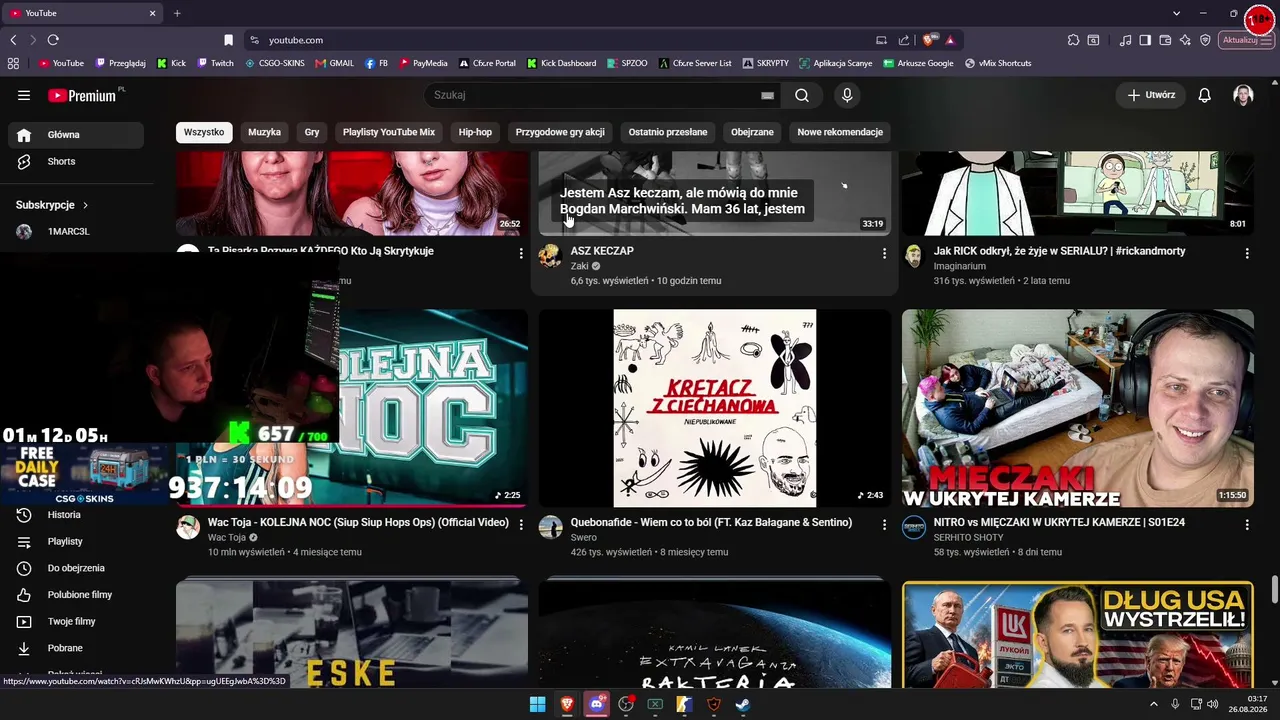Open the account avatar menu
The width and height of the screenshot is (1280, 720).
tap(1243, 95)
